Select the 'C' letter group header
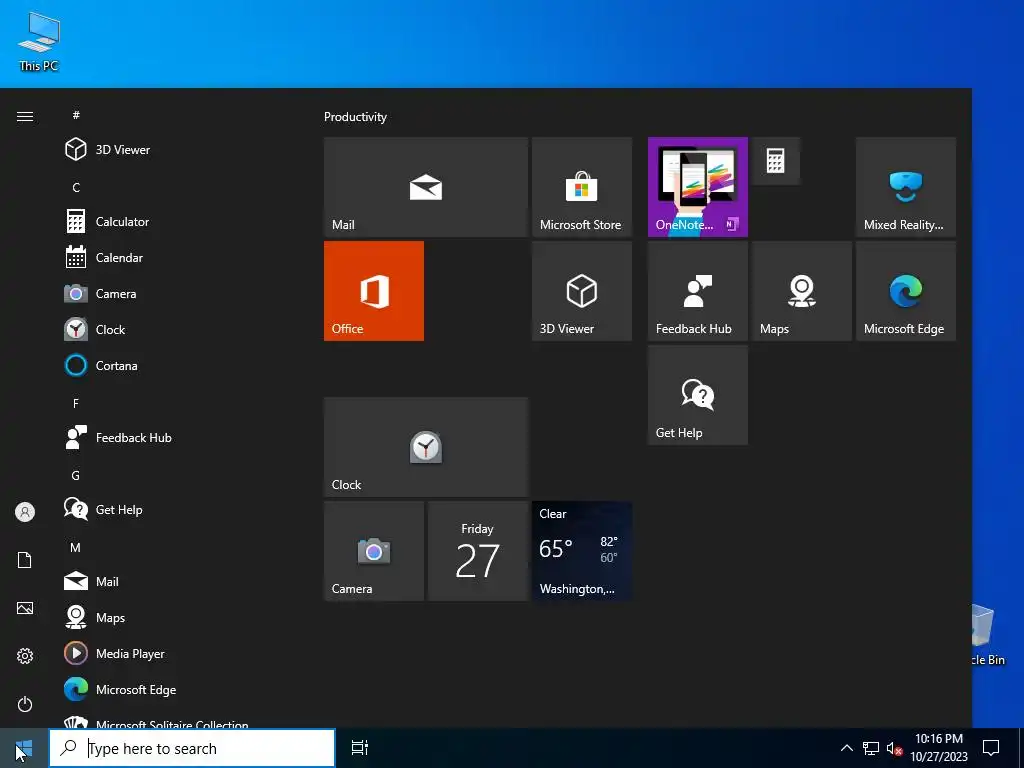The width and height of the screenshot is (1024, 768). [76, 187]
